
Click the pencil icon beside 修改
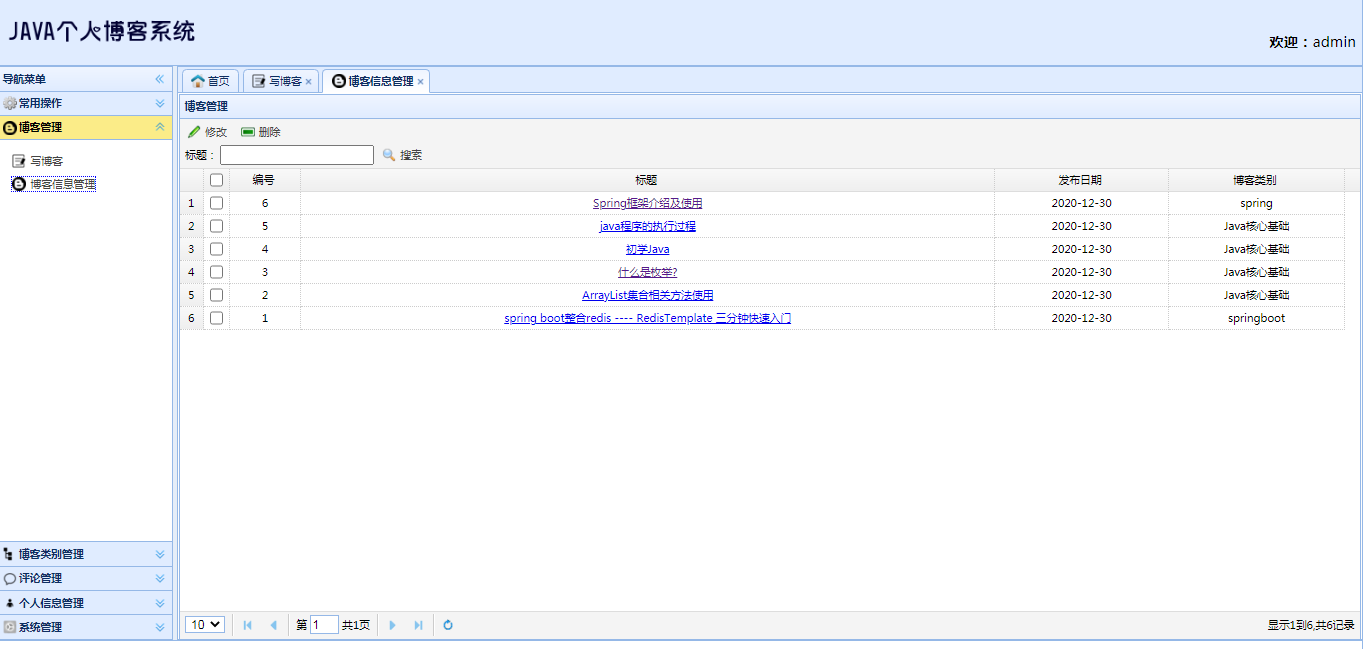pos(194,132)
